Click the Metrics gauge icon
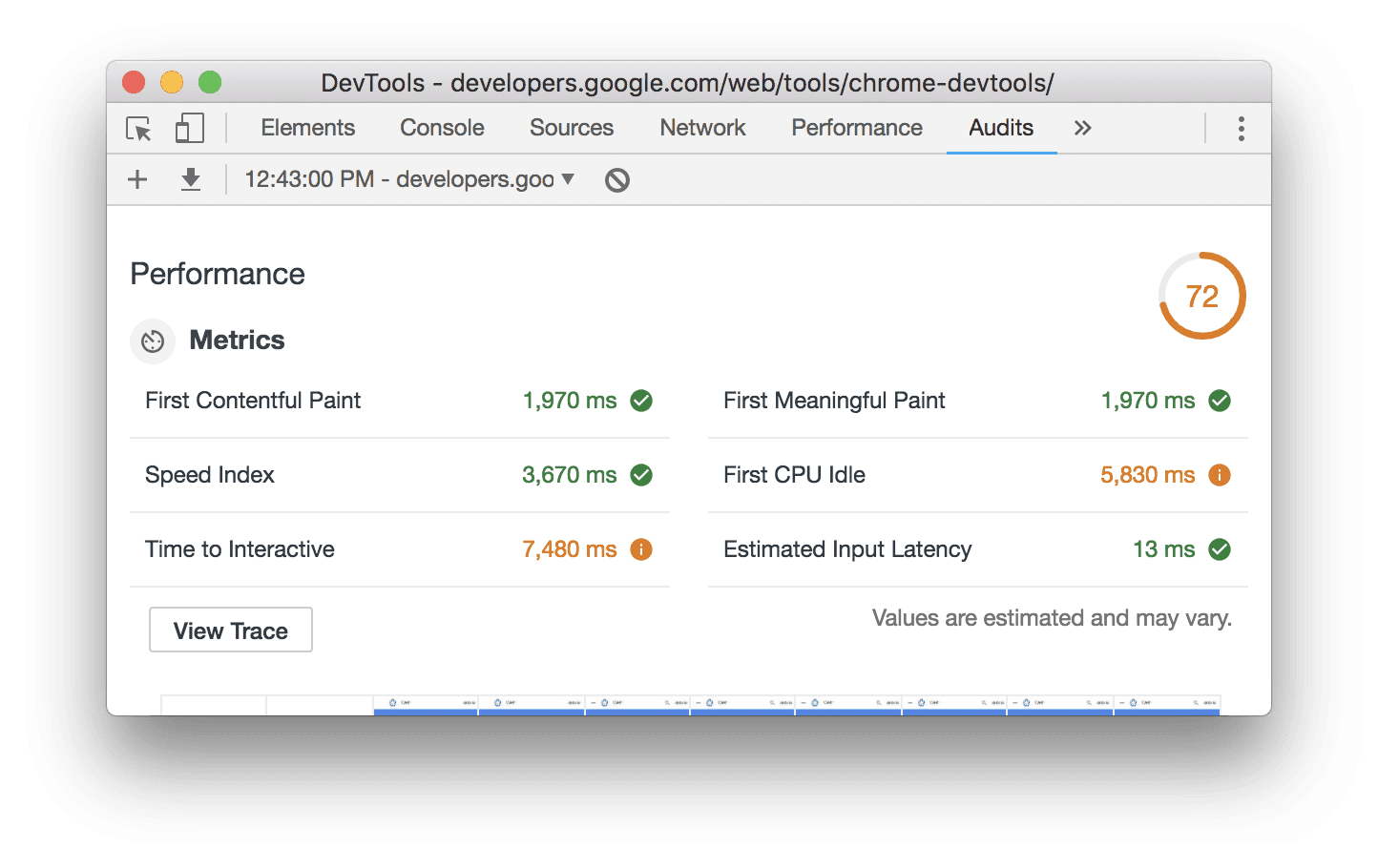Screen dimensions: 1378x868 (x=153, y=341)
